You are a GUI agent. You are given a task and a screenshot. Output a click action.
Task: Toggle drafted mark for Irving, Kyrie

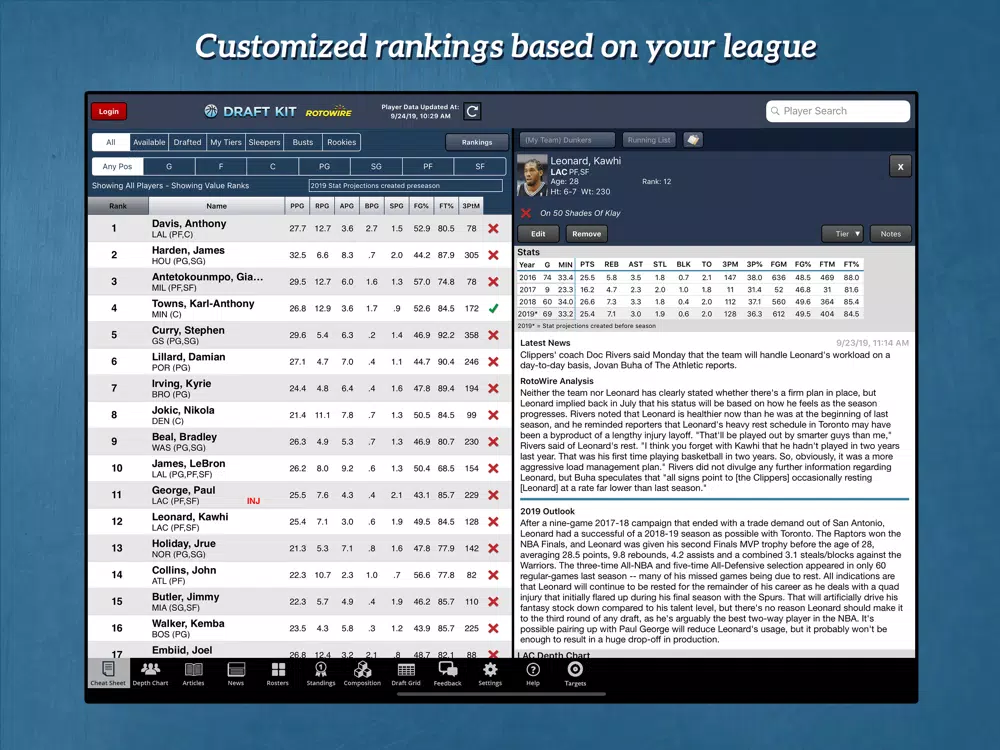[494, 388]
